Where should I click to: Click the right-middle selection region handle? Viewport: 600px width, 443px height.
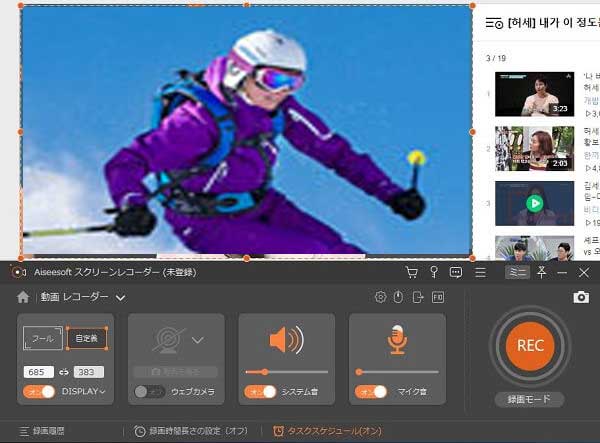tap(473, 132)
